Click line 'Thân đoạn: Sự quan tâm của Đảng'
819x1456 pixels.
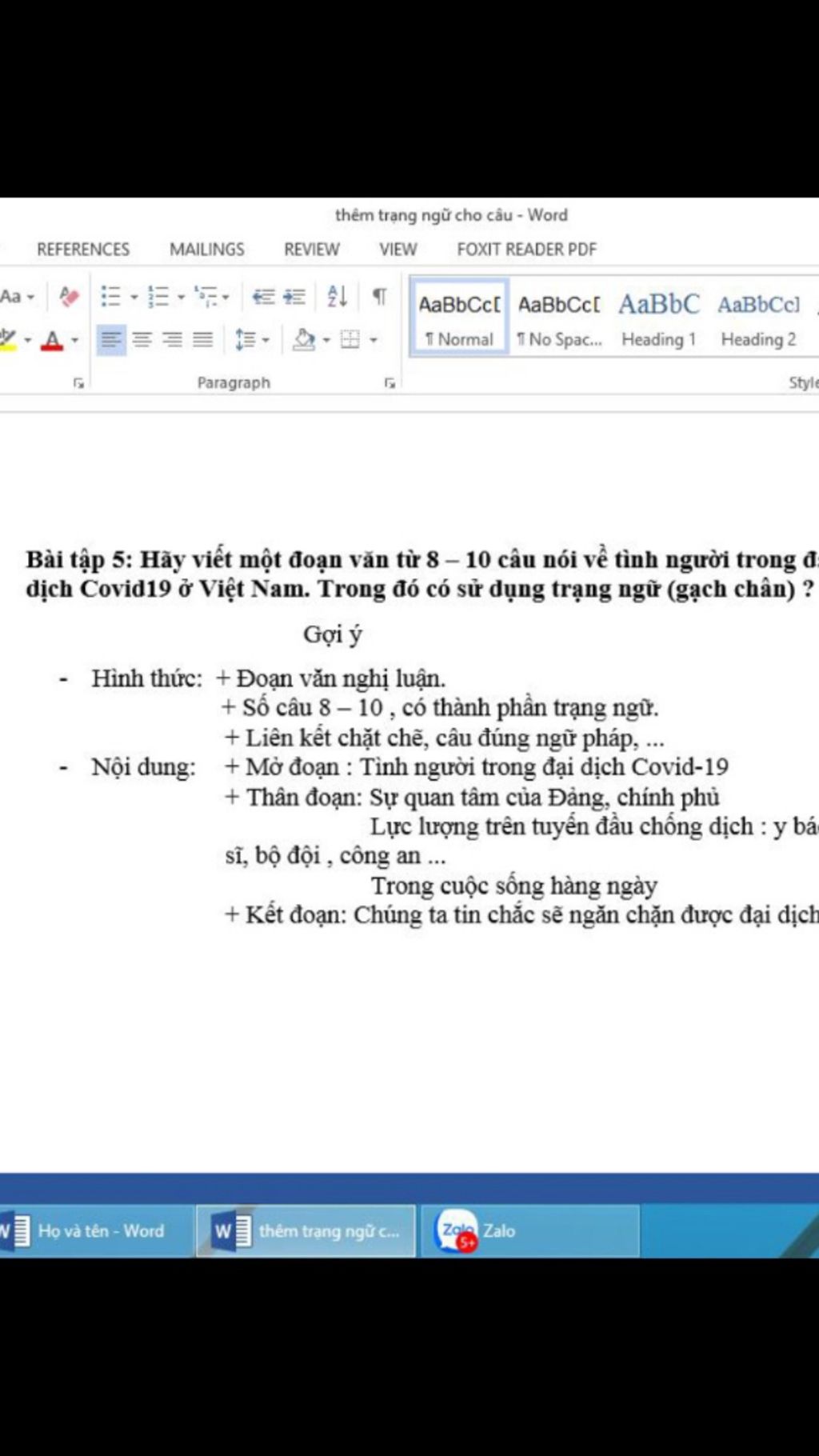pos(472,797)
